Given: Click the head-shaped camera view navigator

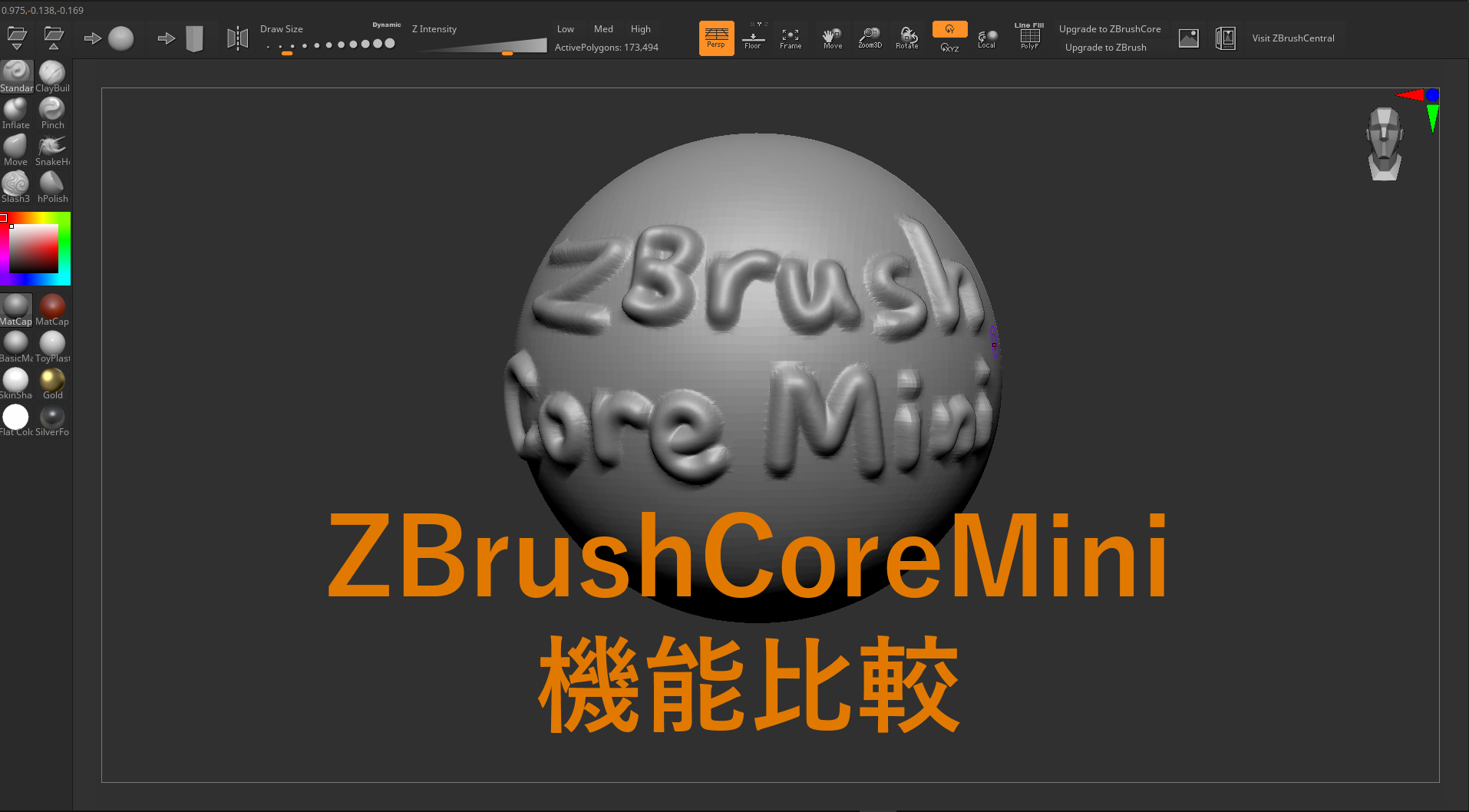Looking at the screenshot, I should coord(1385,144).
